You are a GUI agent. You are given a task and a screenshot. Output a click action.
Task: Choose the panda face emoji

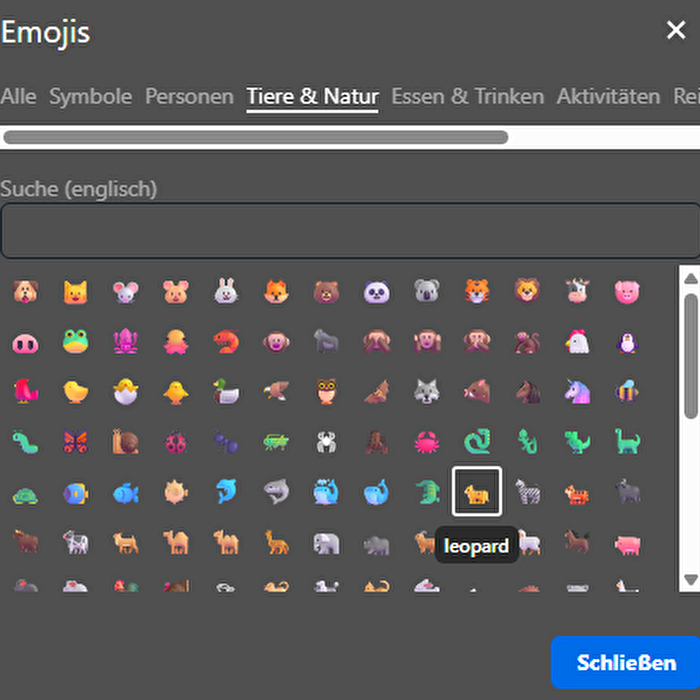tap(376, 292)
